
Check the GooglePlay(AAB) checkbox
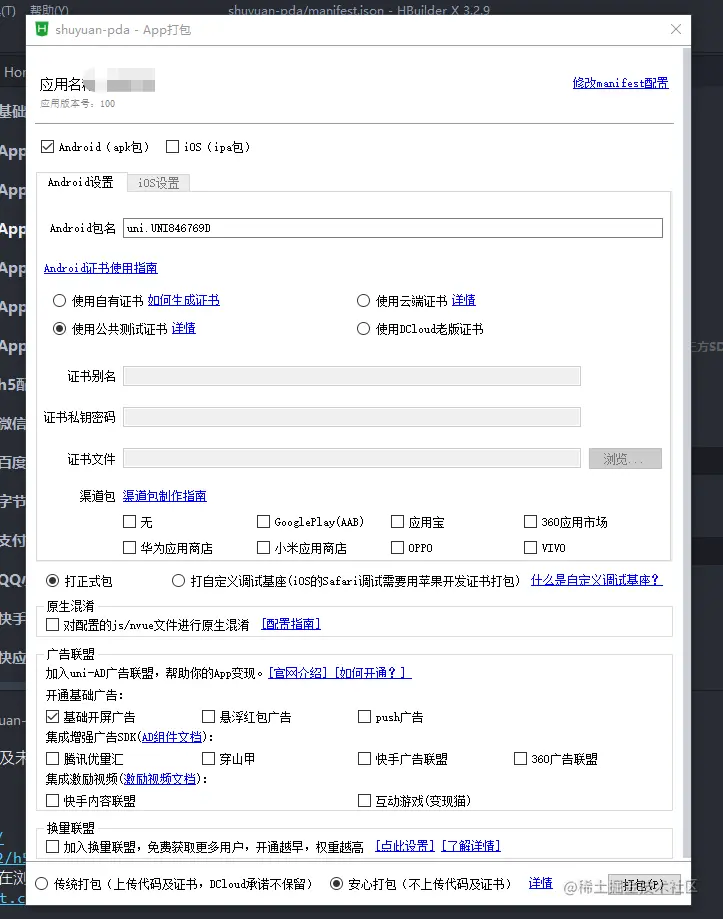click(263, 521)
